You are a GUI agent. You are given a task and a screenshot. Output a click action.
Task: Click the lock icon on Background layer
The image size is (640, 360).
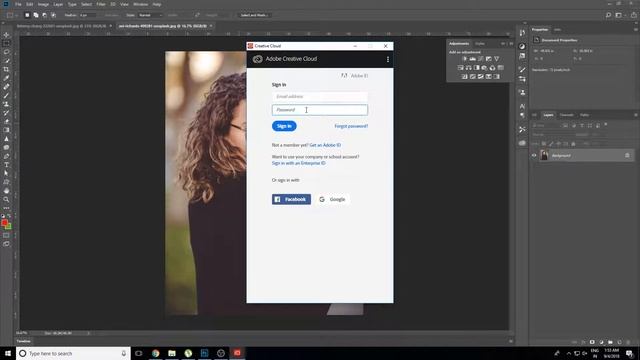tap(627, 156)
